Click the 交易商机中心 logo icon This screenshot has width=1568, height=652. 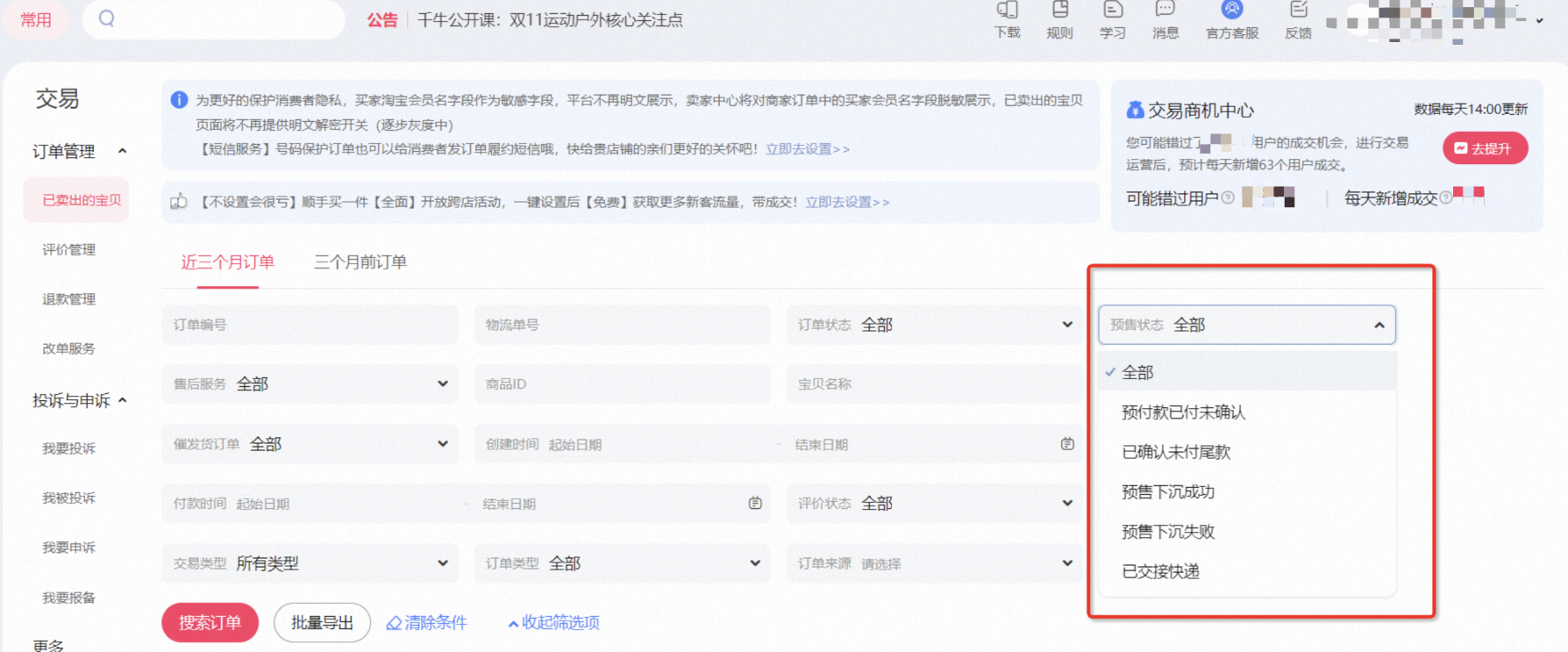tap(1135, 110)
